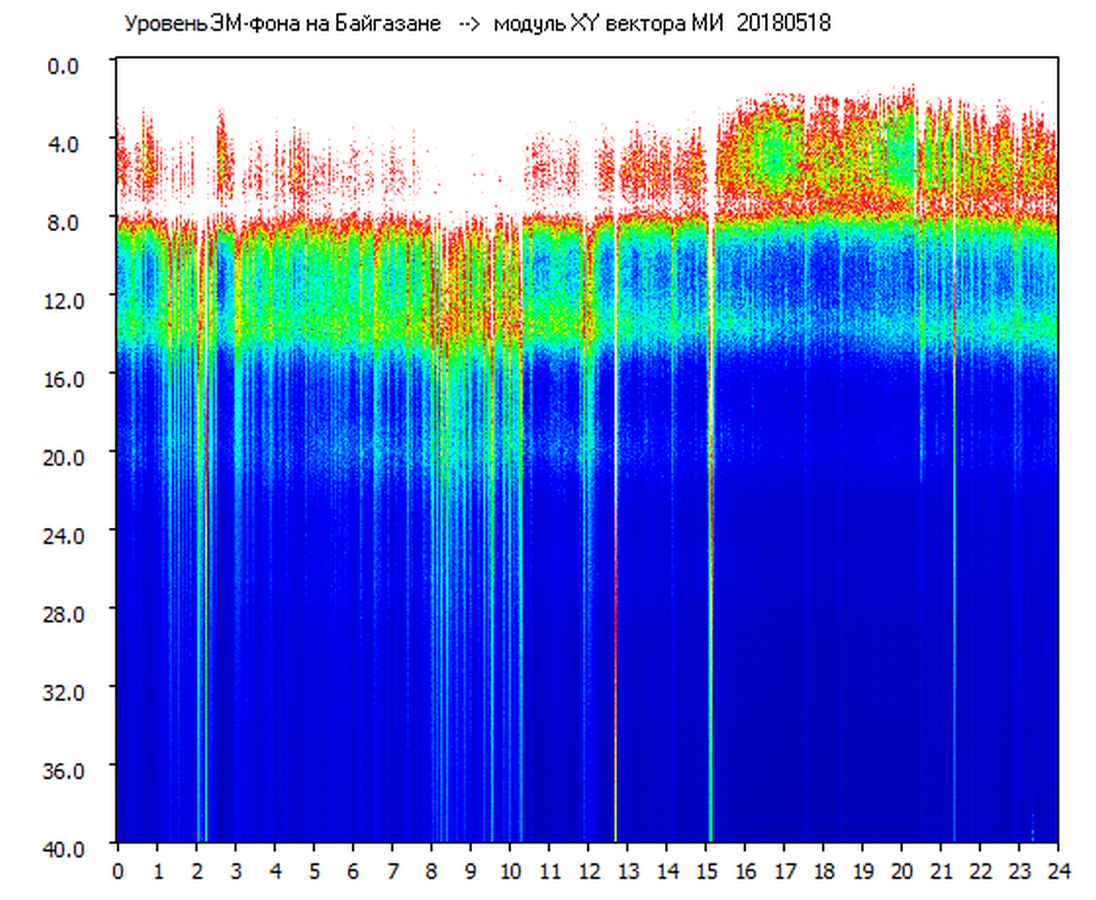The width and height of the screenshot is (1096, 900).
Task: Select hour 6 on the time axis
Action: pos(353,871)
